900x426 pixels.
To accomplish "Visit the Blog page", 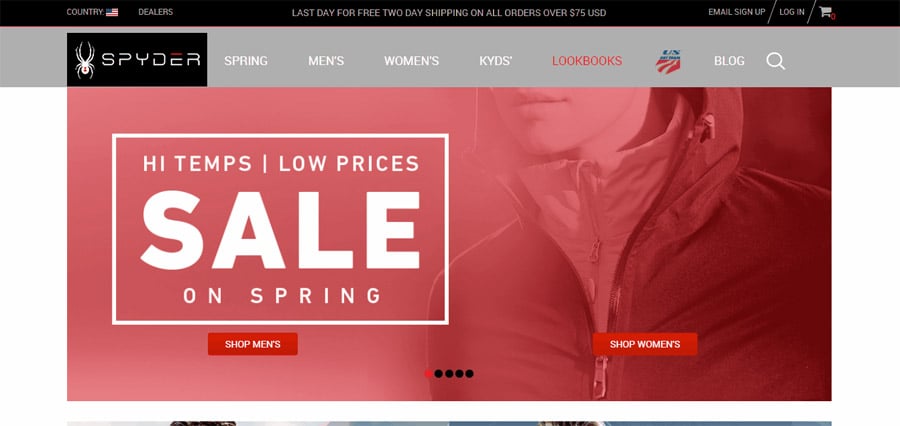I will (729, 61).
